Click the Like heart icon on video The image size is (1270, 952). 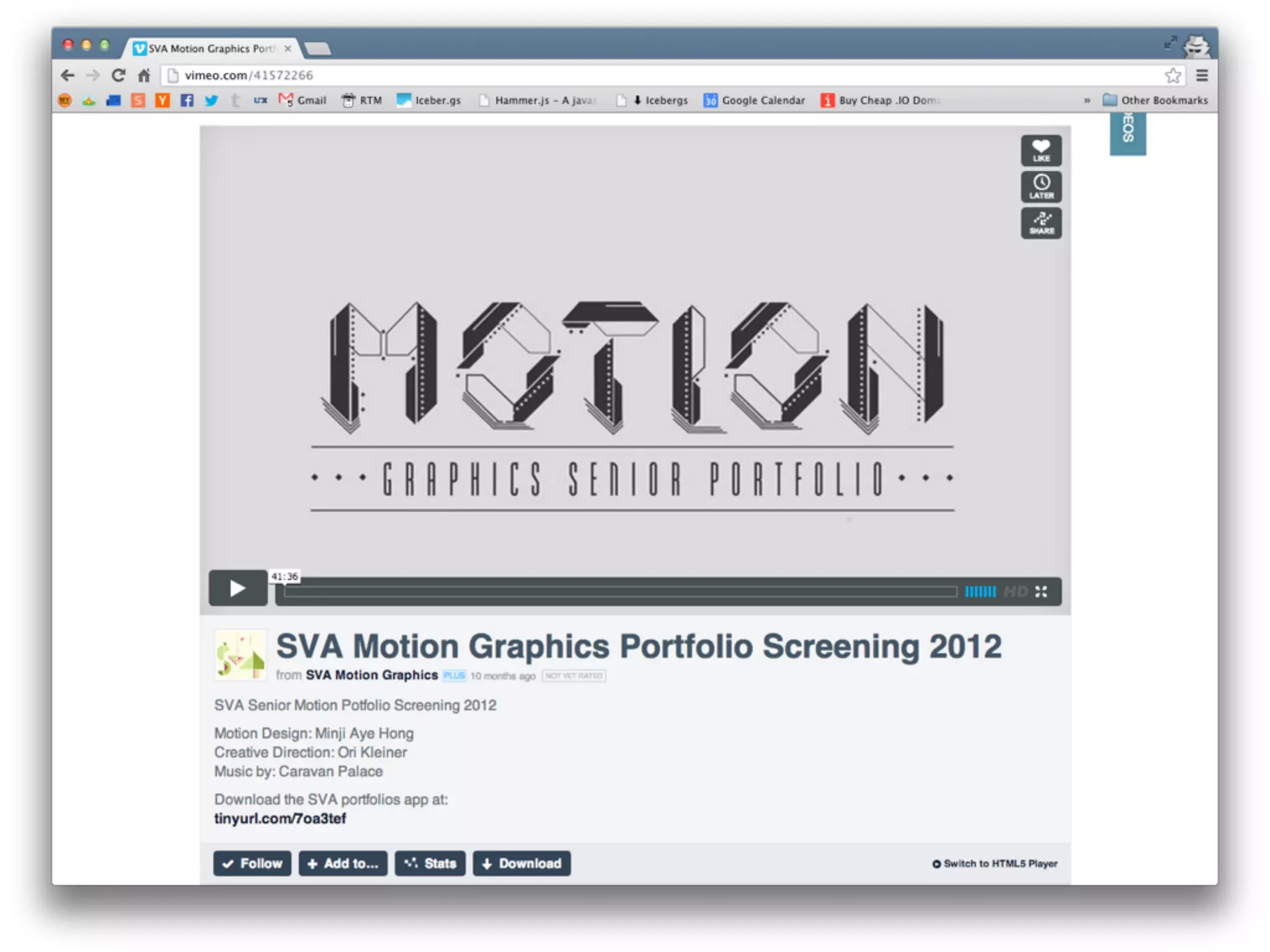[1041, 151]
